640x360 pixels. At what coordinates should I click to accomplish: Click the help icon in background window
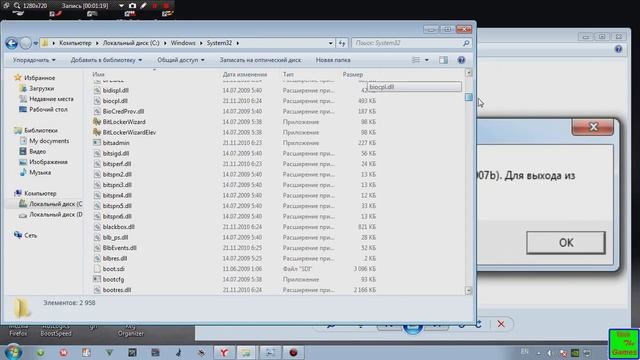(x=618, y=49)
